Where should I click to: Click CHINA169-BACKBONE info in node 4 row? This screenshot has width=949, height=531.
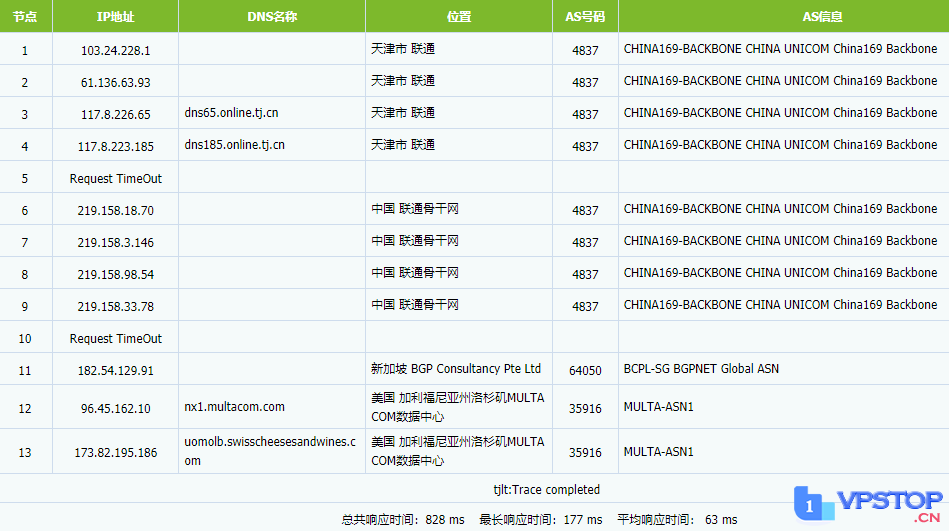[x=780, y=145]
